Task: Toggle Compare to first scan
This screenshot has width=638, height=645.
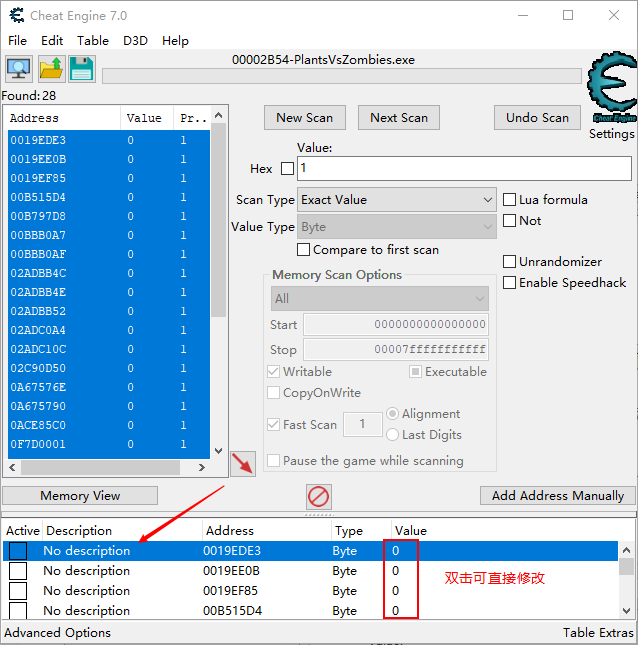Action: [x=304, y=250]
